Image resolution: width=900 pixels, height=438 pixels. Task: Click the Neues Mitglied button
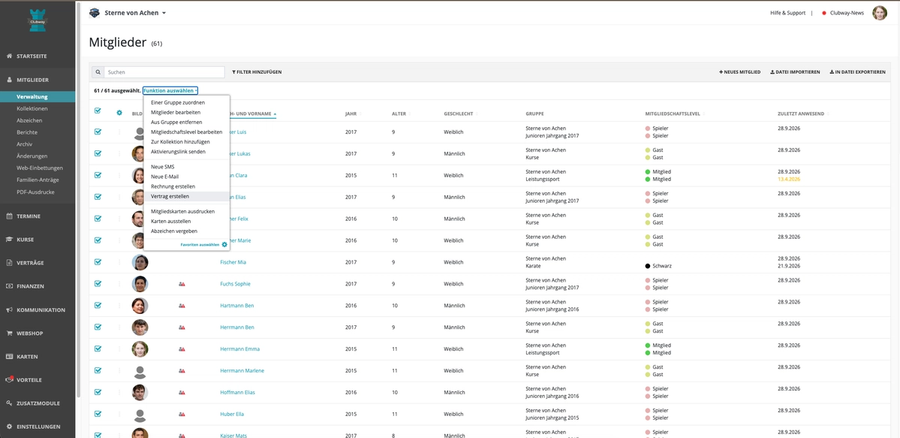[x=740, y=72]
